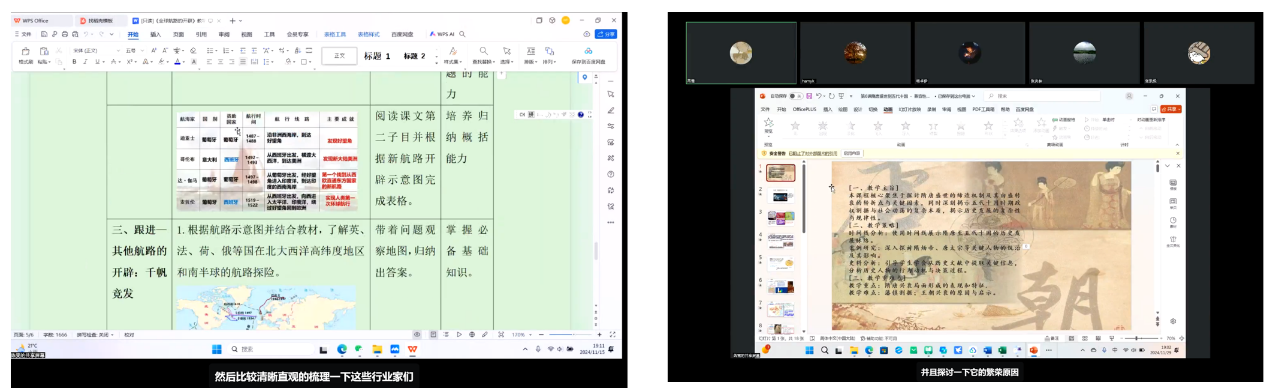The width and height of the screenshot is (1267, 388).
Task: Click the blue 分享 share button
Action: point(606,34)
